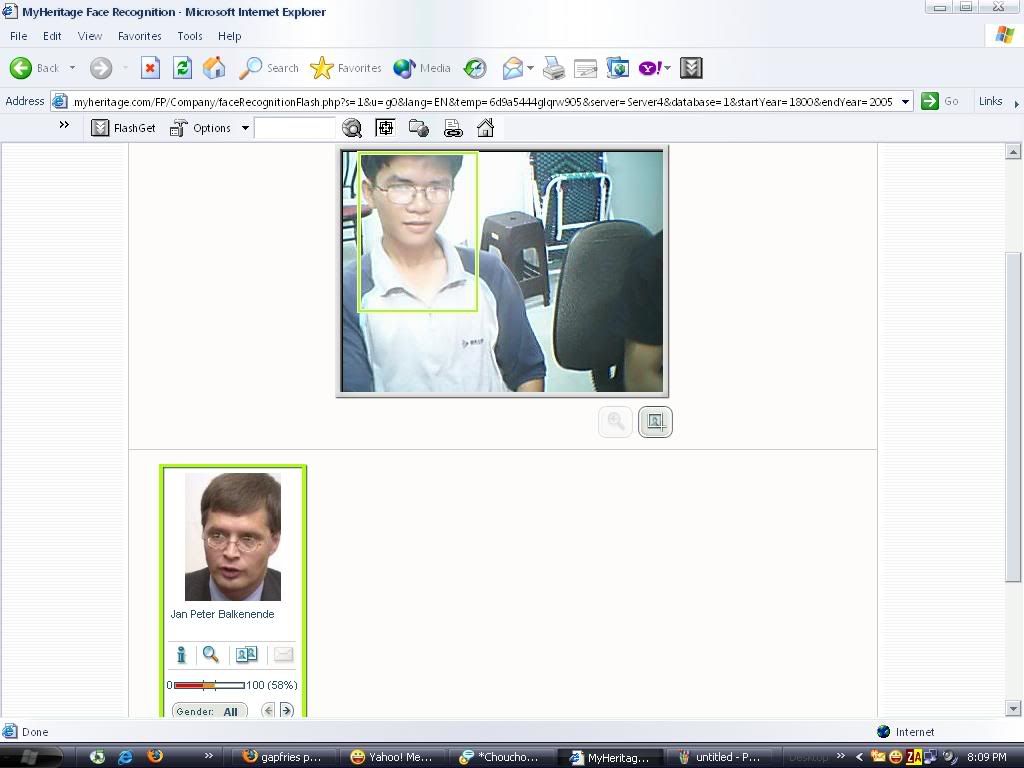Open the Favorites menu
1024x768 pixels.
click(x=140, y=37)
